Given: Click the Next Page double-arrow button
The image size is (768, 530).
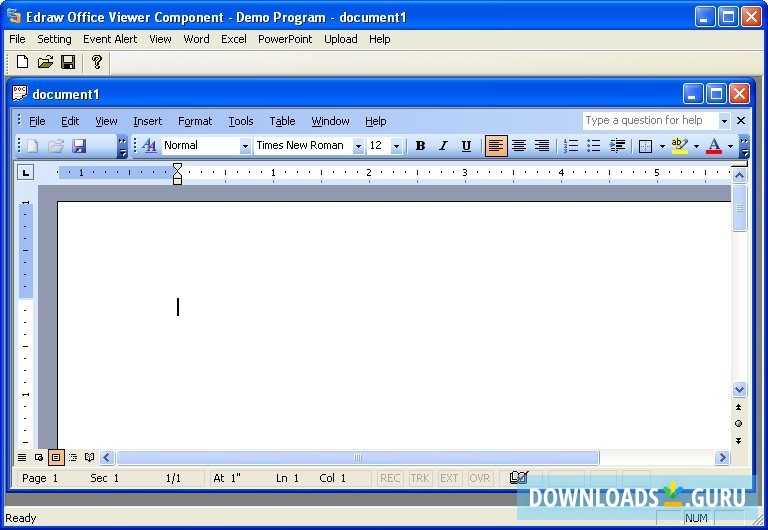Looking at the screenshot, I should [x=739, y=441].
